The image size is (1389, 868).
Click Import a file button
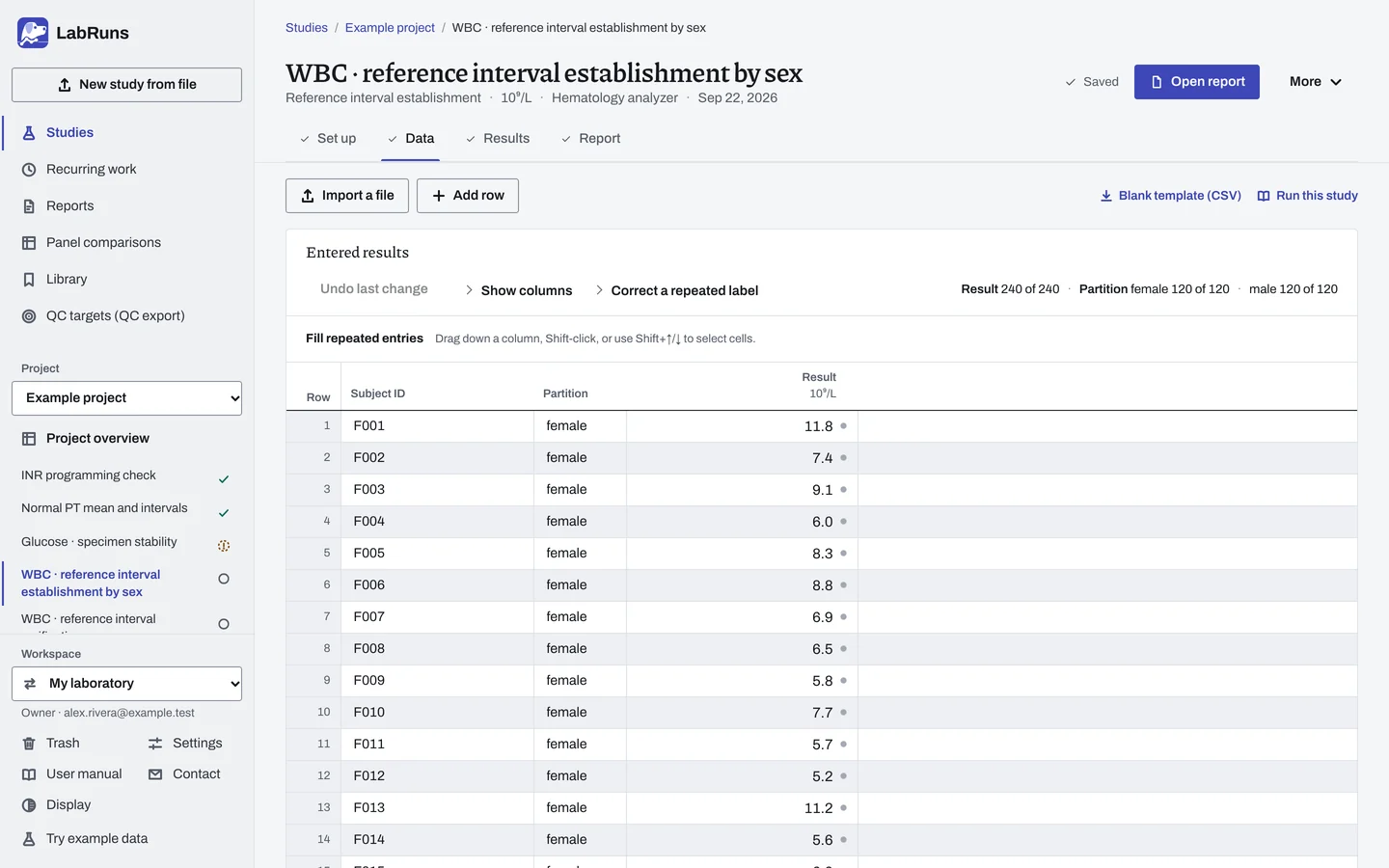347,196
